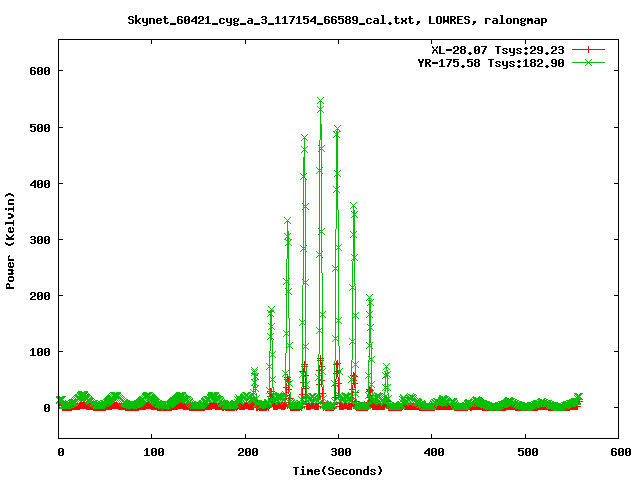Click the 600 label on the time axis

click(x=621, y=452)
